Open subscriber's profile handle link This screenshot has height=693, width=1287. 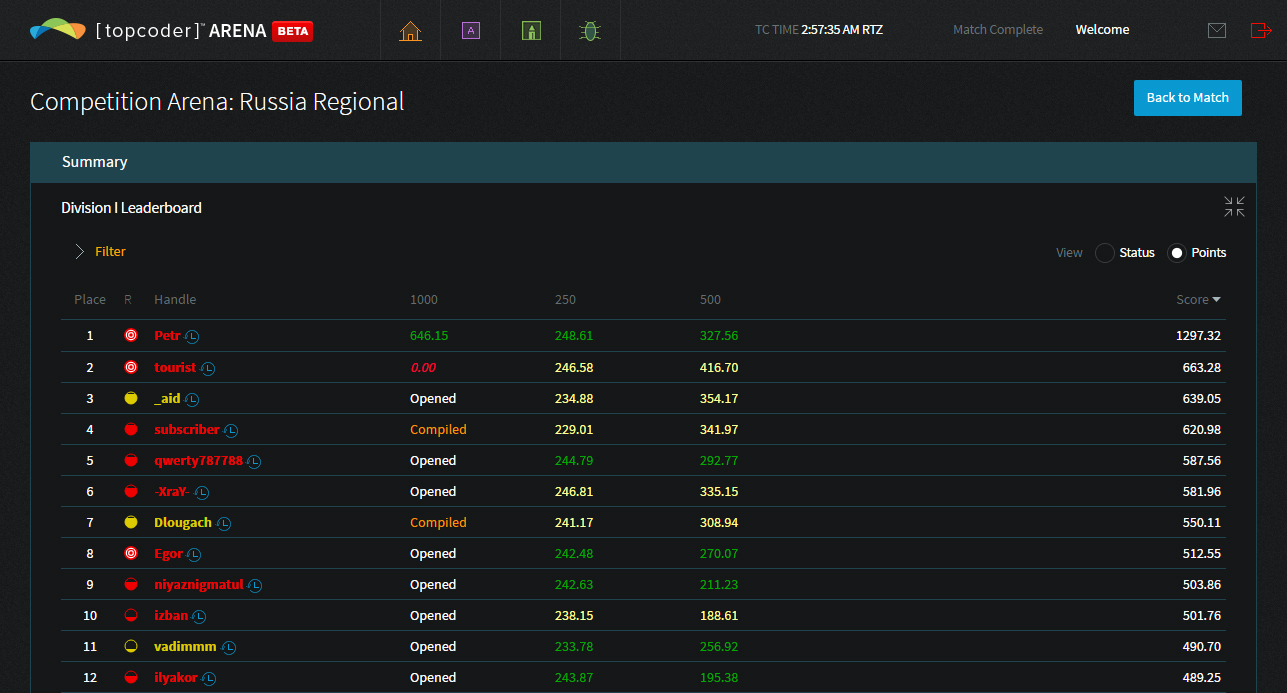[187, 430]
